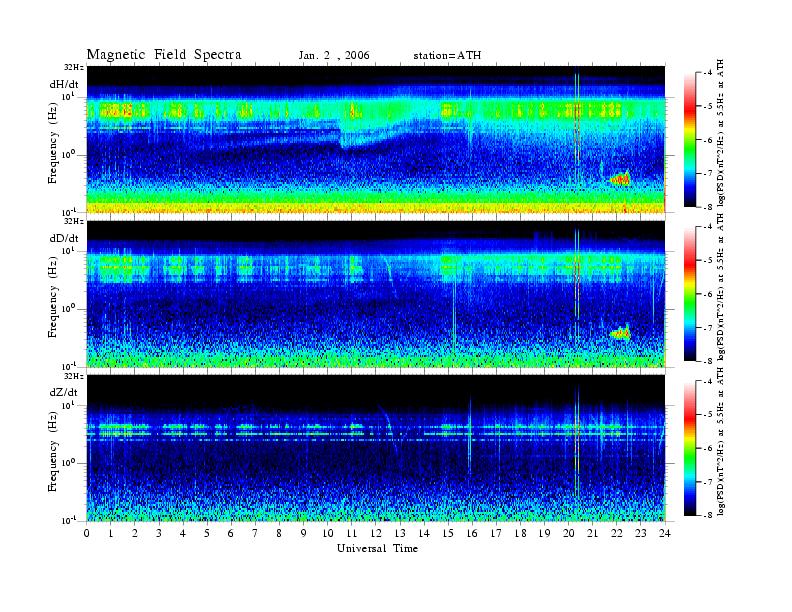Click the top colorbar's '-8' label
This screenshot has width=792, height=612.
pos(708,207)
